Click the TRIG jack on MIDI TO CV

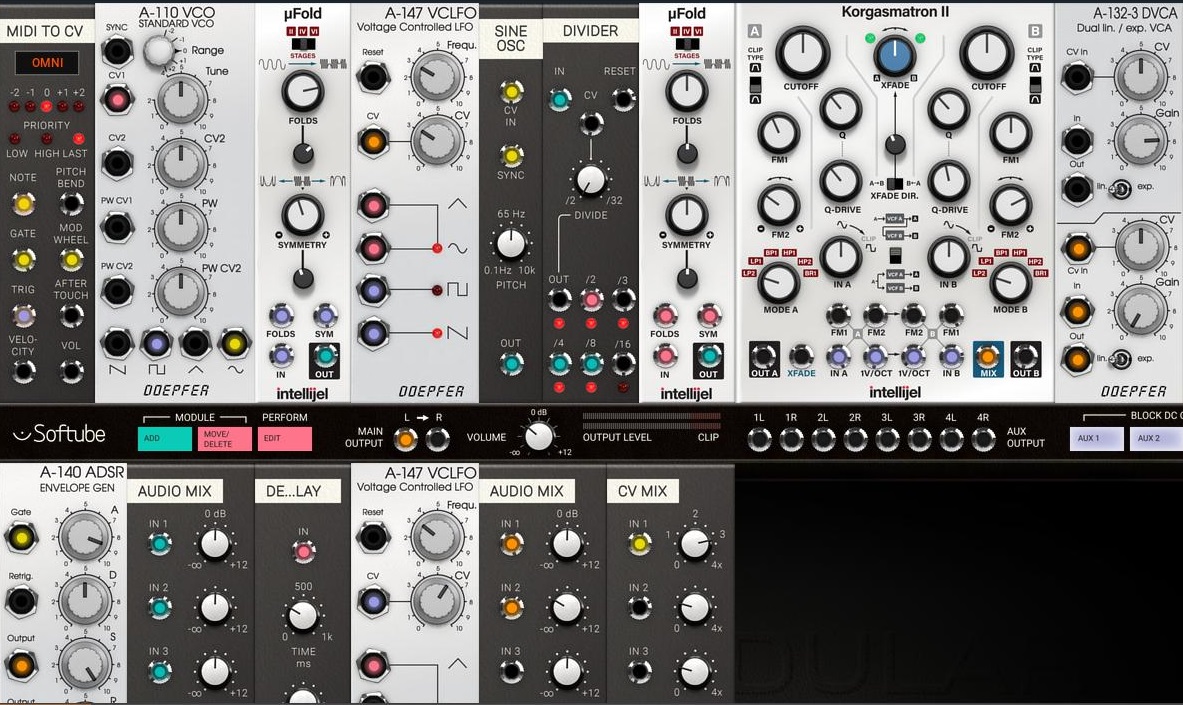coord(23,316)
